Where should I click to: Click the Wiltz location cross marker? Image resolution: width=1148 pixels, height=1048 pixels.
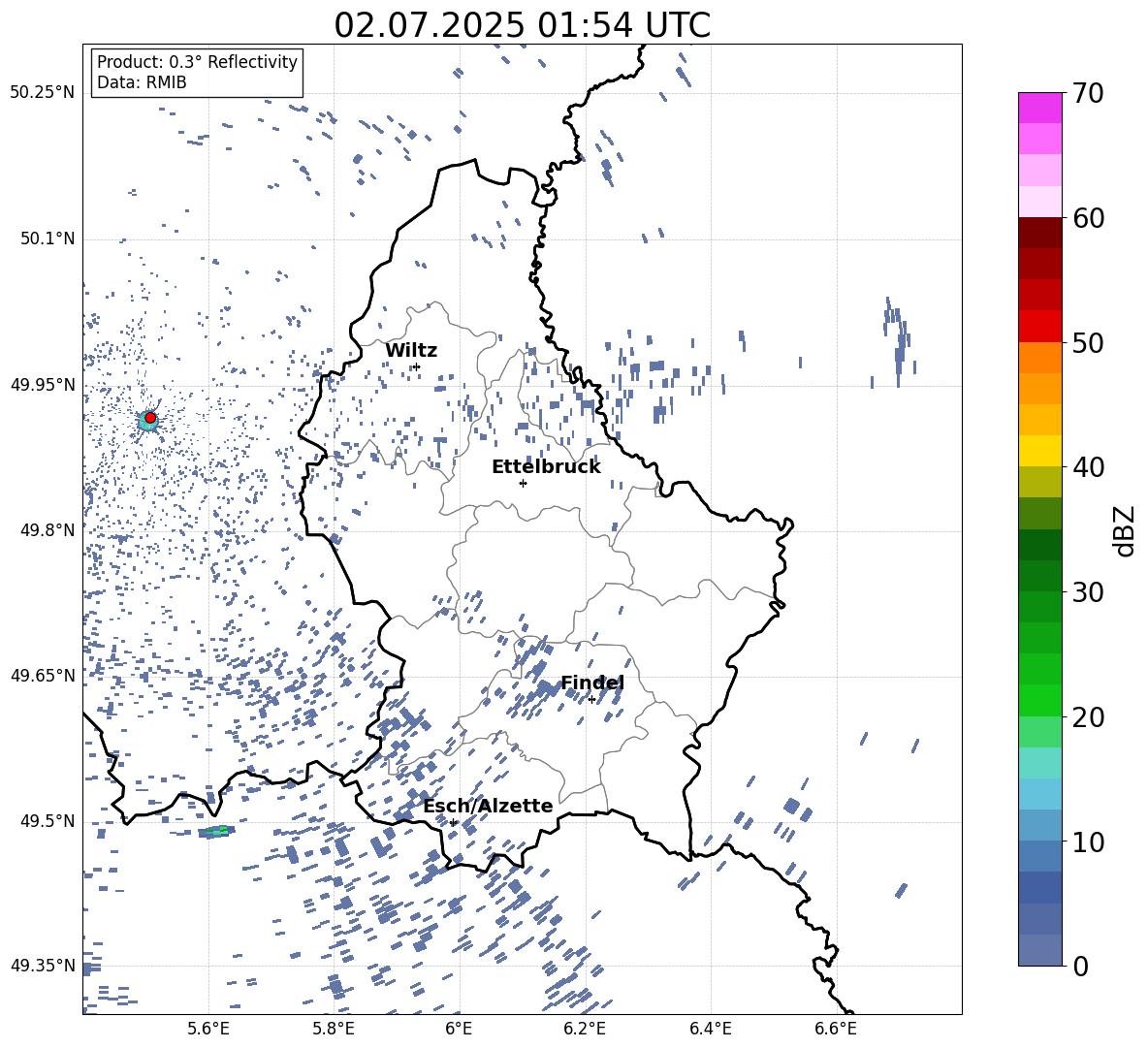click(417, 366)
